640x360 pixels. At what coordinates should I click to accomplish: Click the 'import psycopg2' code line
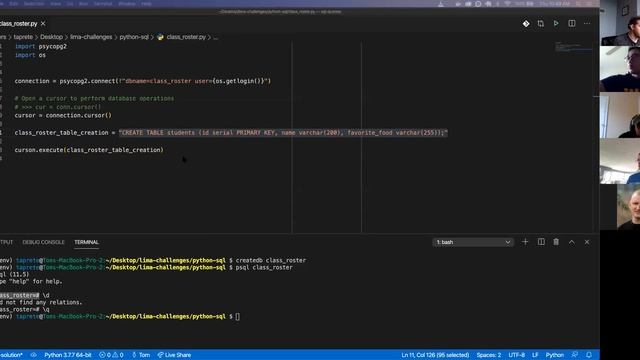(41, 47)
